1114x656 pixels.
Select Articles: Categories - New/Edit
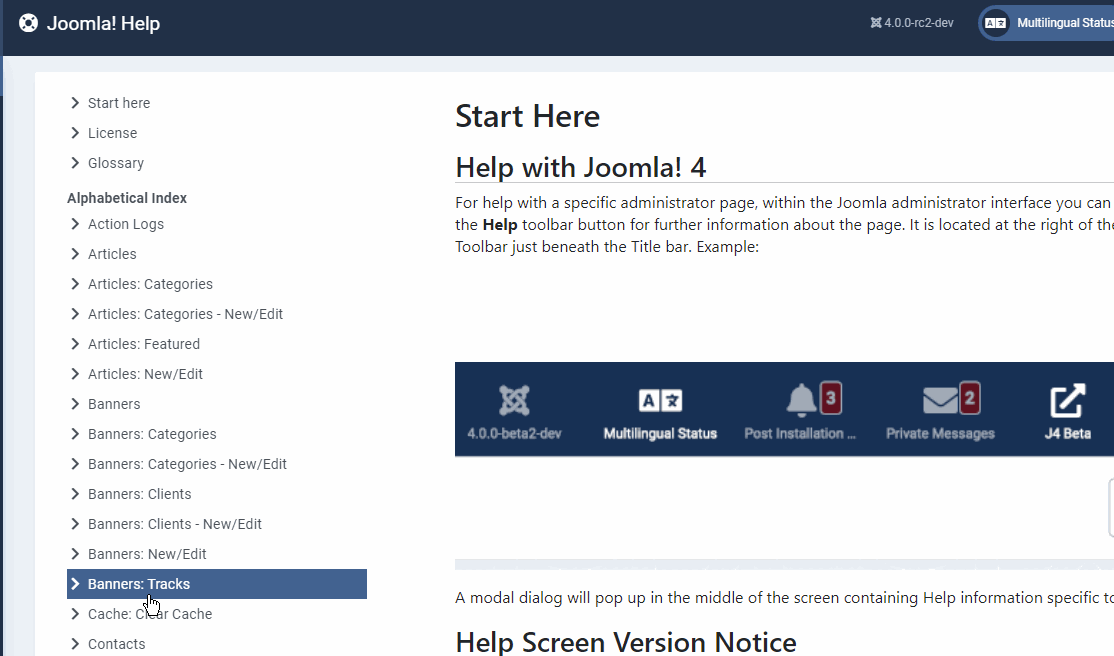pyautogui.click(x=185, y=314)
